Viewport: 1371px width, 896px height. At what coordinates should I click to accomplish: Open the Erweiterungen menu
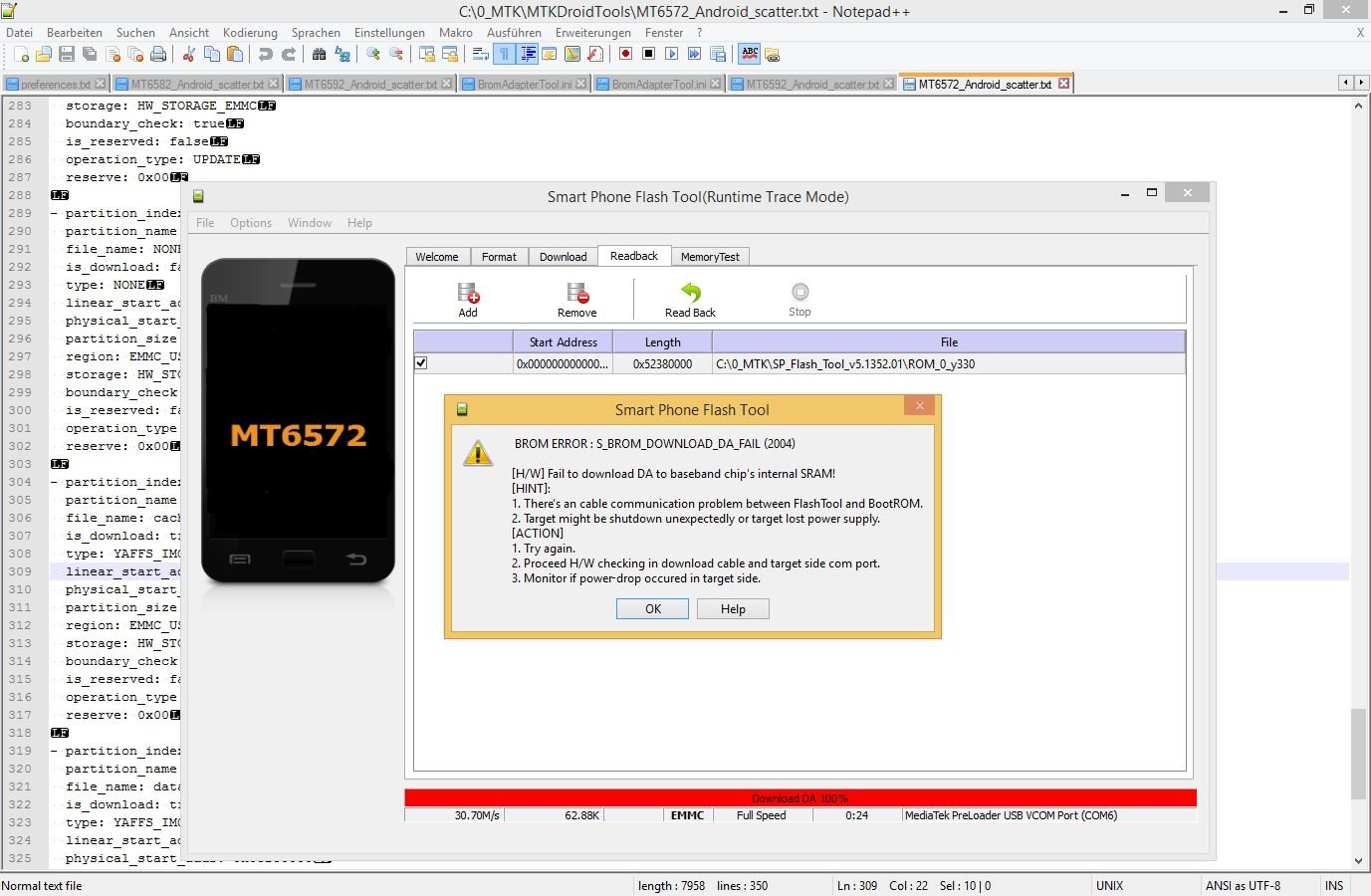click(593, 33)
